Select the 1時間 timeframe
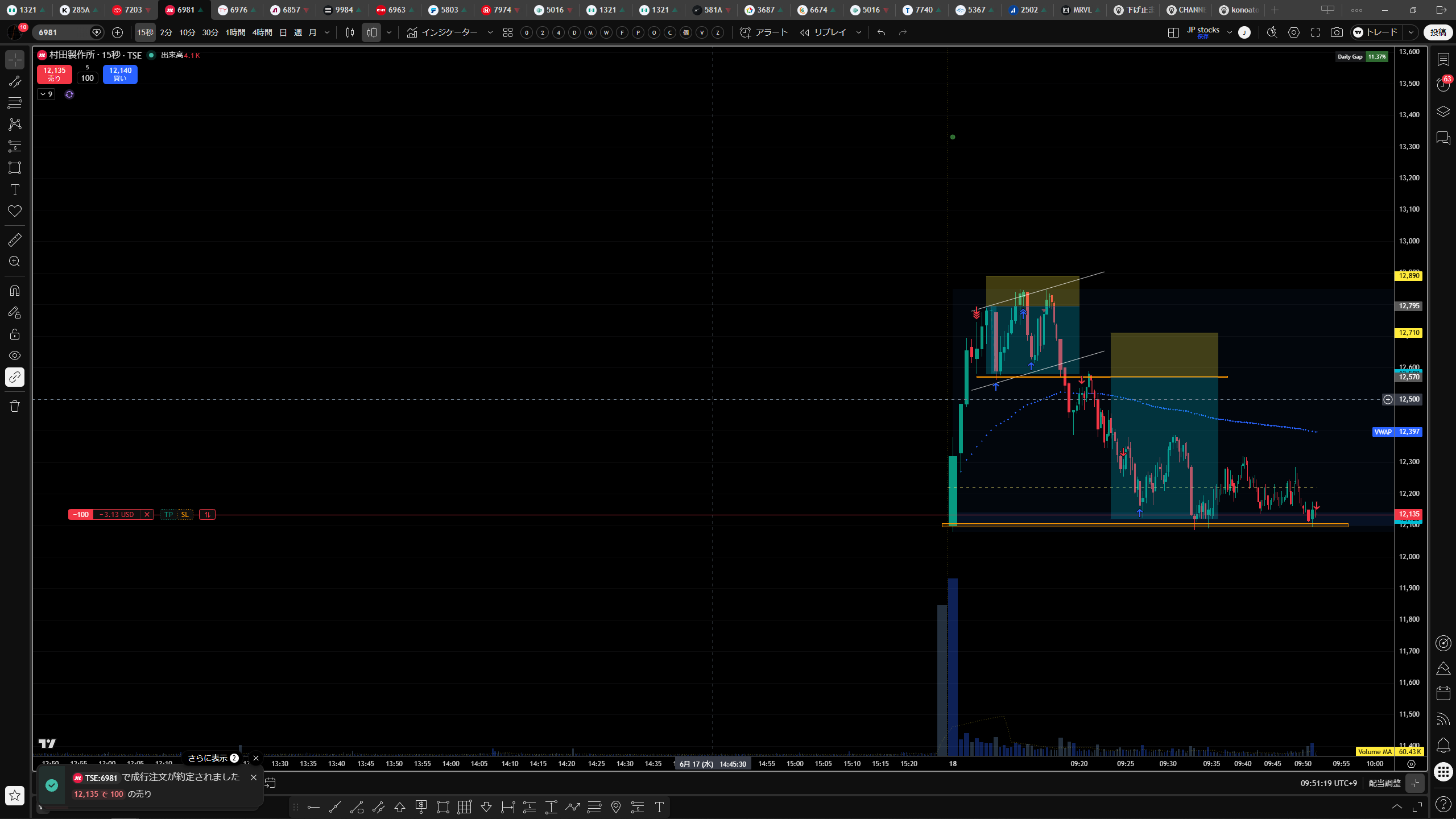Screen dimensions: 1456x819 pos(235,32)
